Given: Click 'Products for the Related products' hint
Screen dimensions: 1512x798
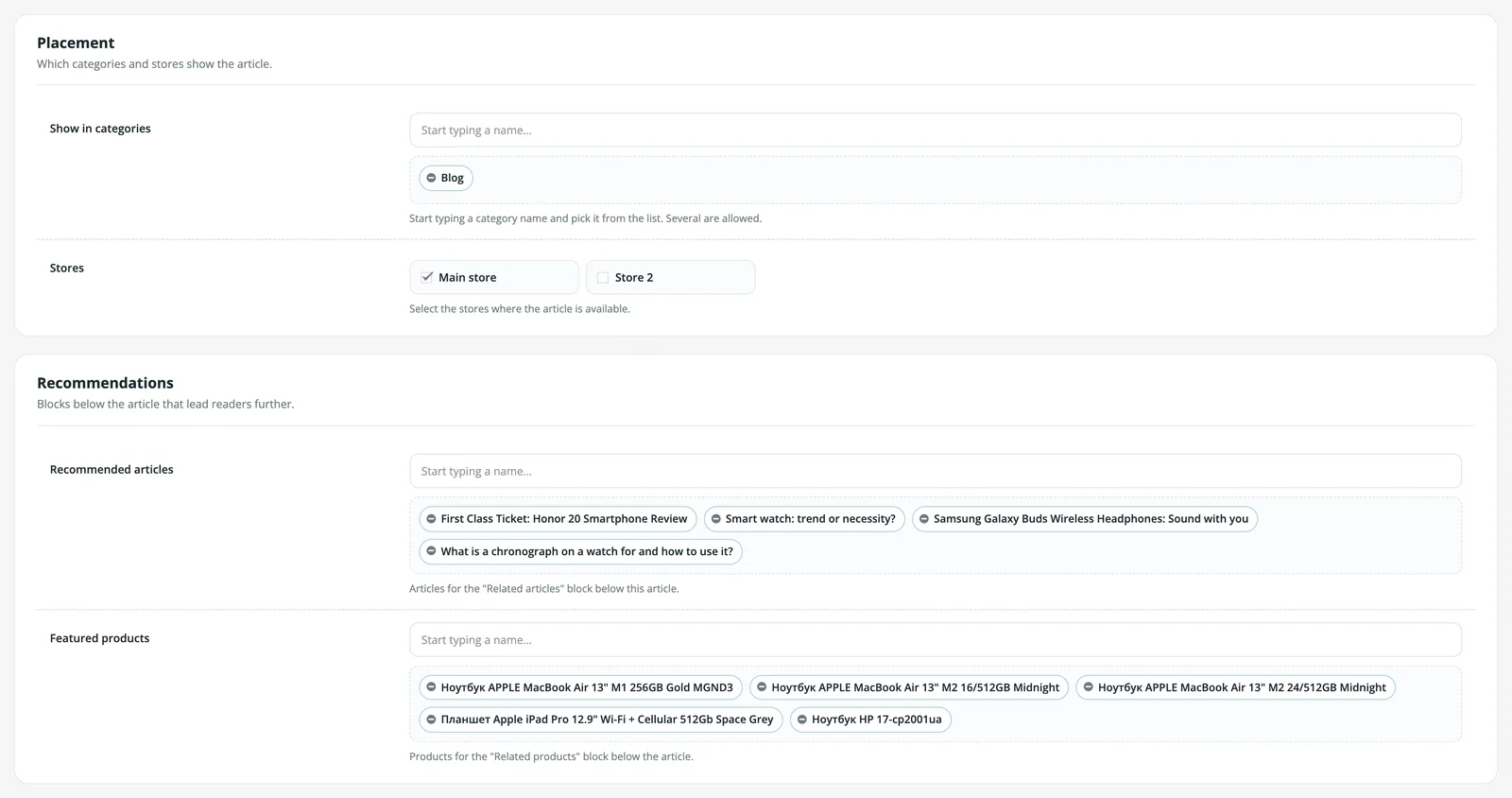Looking at the screenshot, I should (551, 756).
